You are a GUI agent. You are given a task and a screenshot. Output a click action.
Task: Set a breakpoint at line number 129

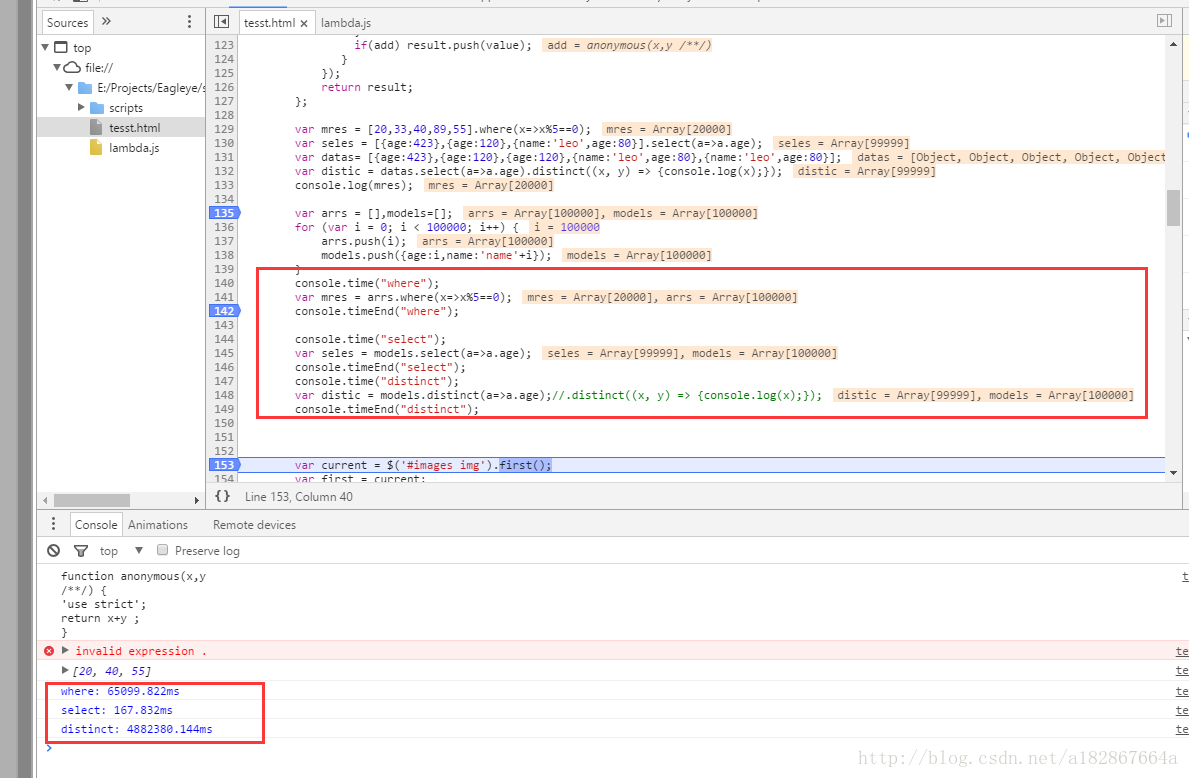224,129
